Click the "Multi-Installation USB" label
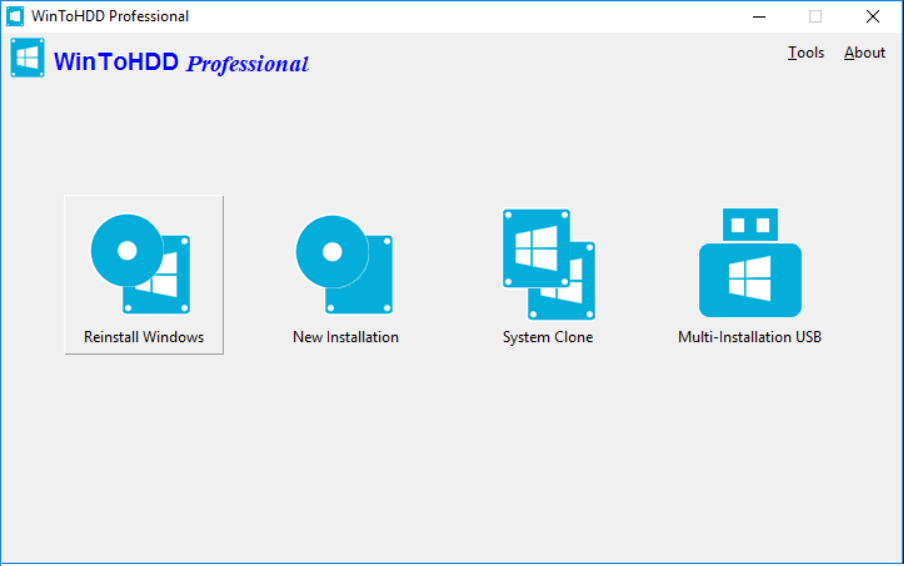 (749, 337)
